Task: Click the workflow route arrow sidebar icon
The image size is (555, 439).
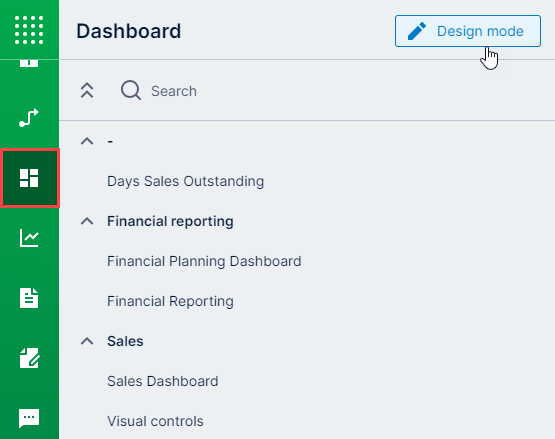Action: [x=29, y=117]
